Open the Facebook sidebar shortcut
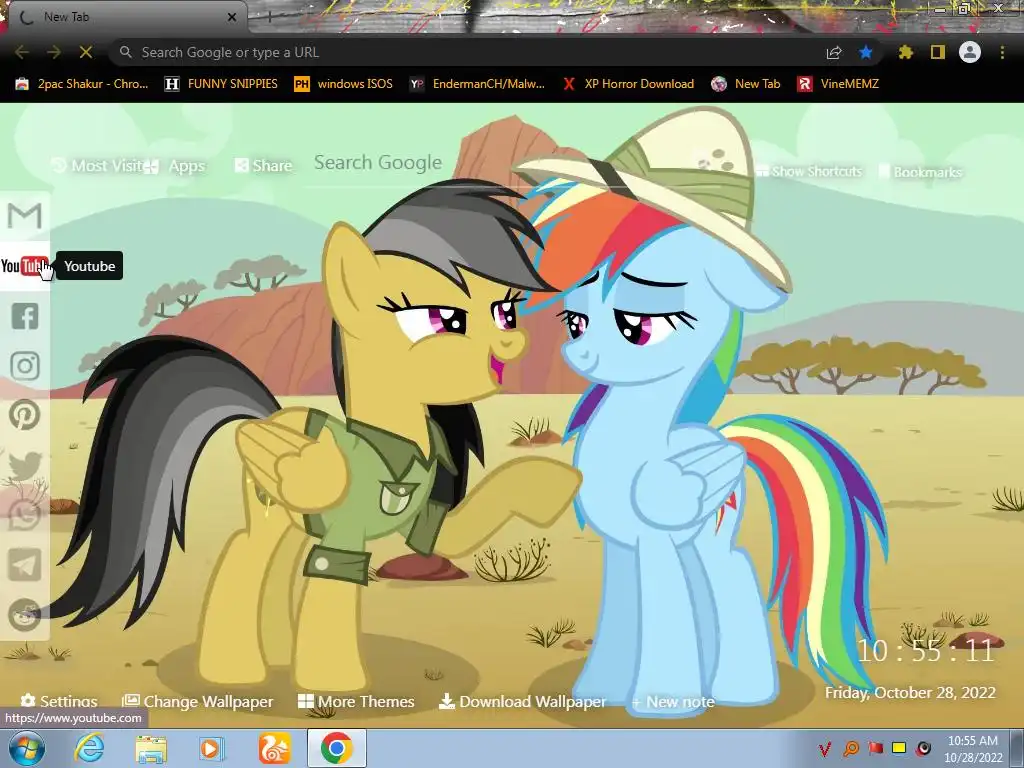Screen dimensions: 1024x768 coord(25,316)
